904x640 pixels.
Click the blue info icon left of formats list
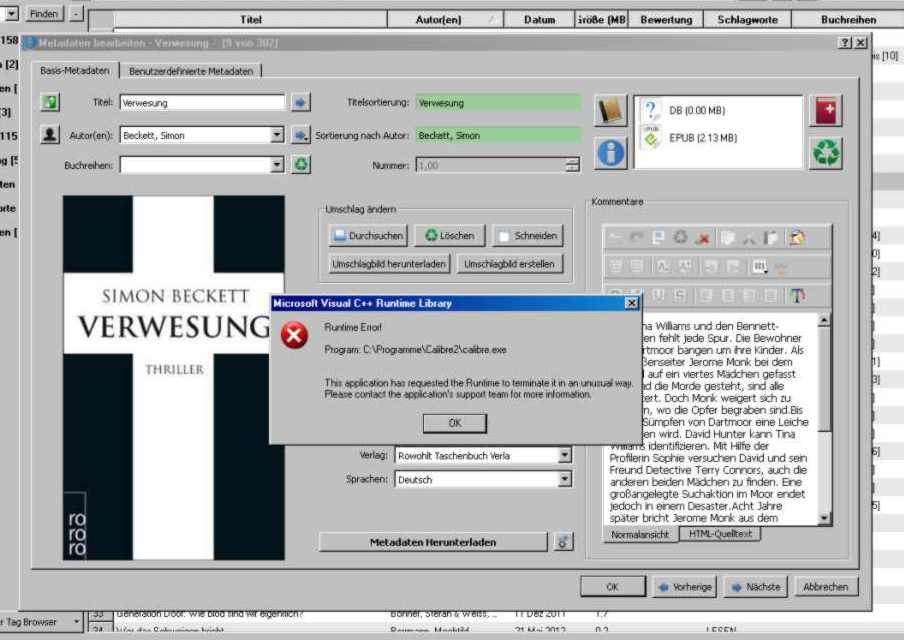click(610, 153)
